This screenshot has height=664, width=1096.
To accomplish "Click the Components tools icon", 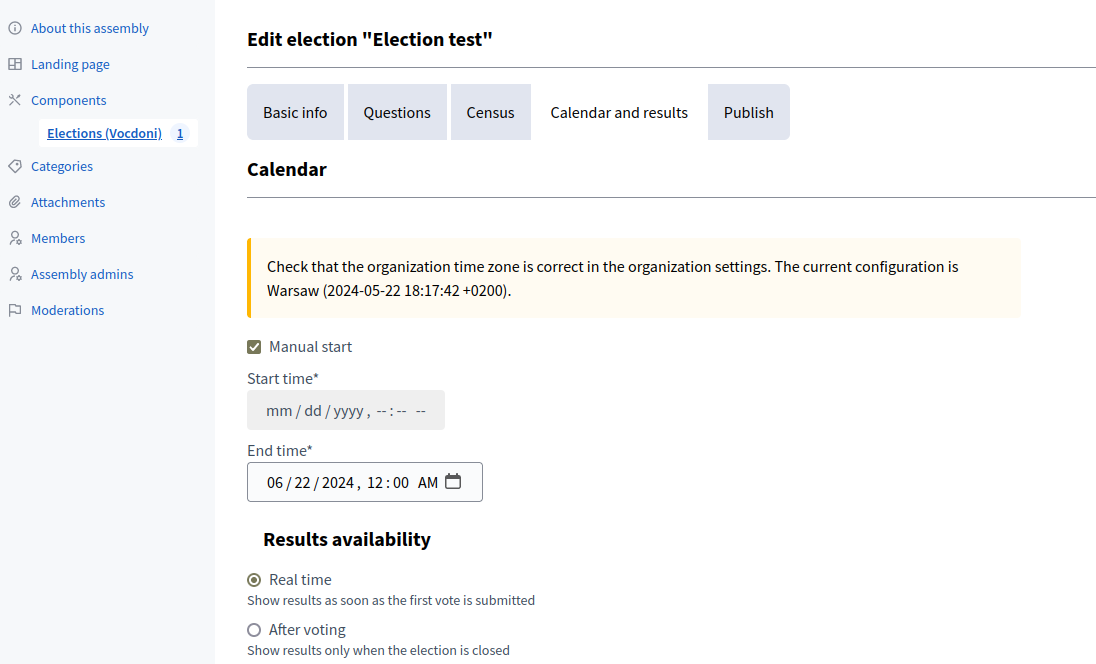I will (x=15, y=100).
